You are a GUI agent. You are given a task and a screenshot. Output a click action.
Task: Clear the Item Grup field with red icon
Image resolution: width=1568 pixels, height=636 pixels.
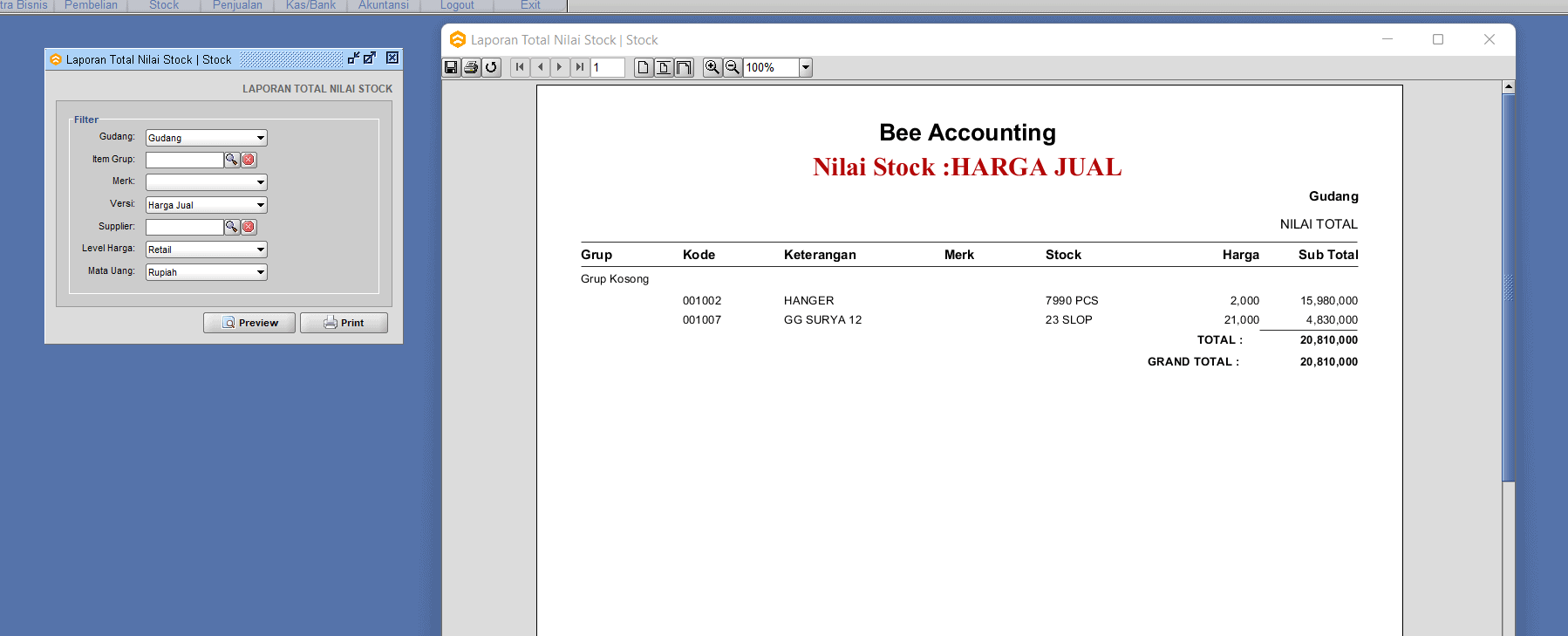pos(249,160)
